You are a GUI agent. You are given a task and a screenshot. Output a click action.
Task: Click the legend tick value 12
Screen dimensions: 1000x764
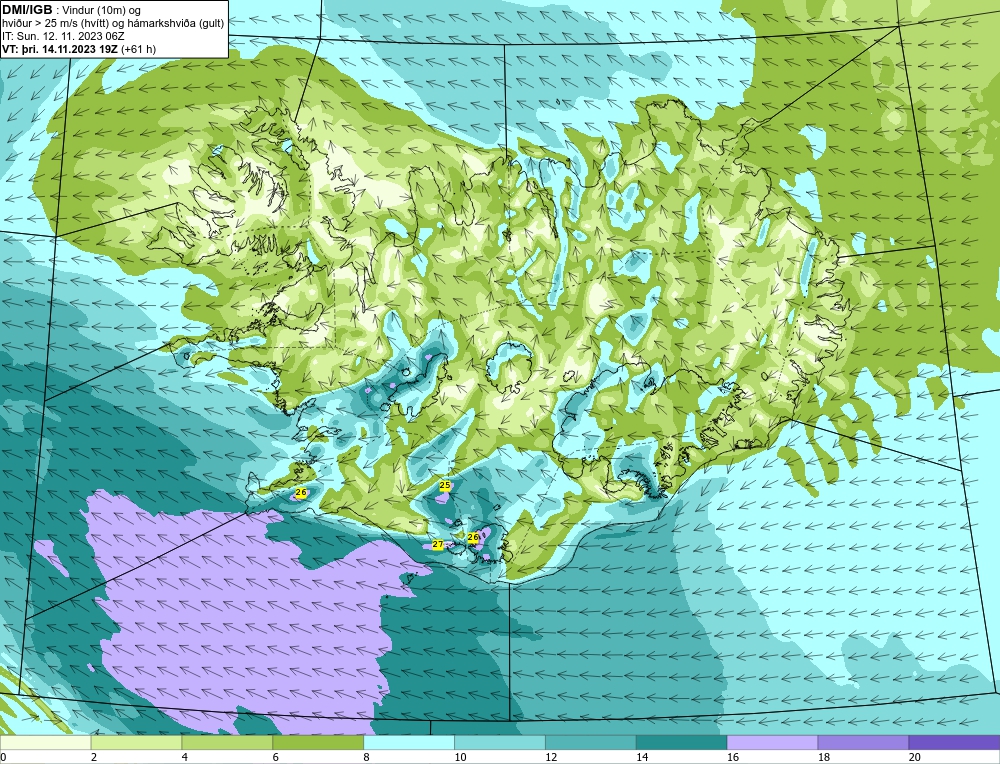550,757
